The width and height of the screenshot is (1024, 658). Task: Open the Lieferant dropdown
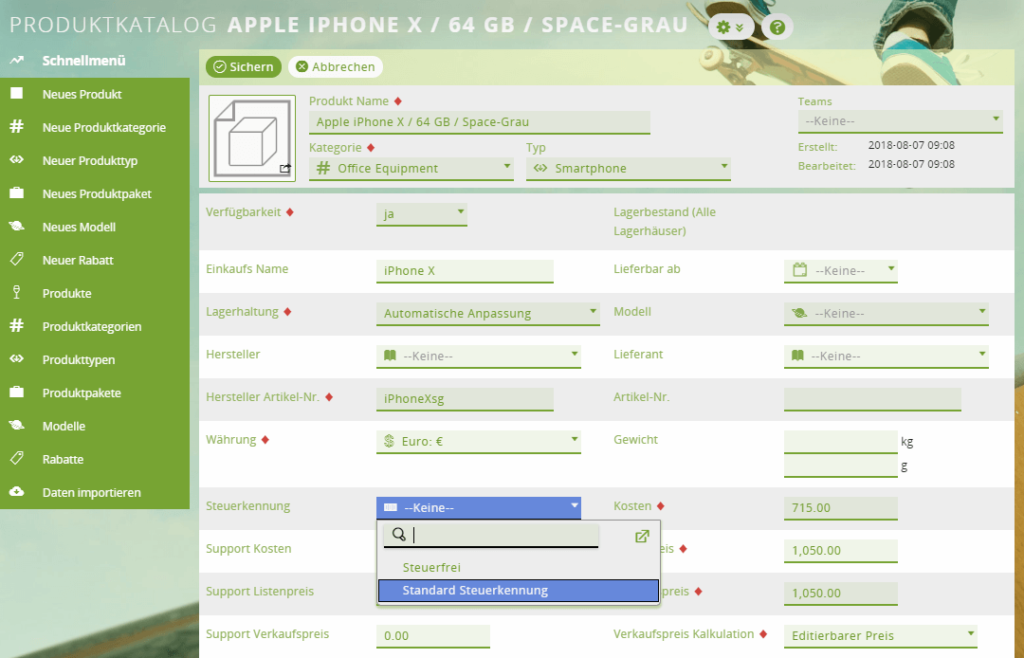pos(886,356)
